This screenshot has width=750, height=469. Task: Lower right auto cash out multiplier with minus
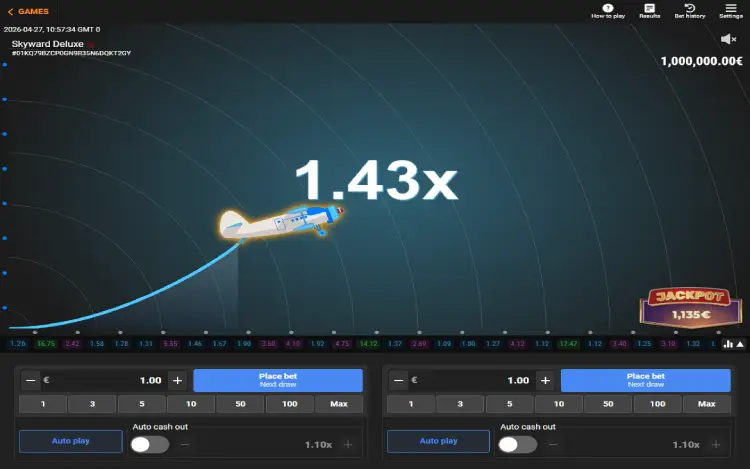(x=553, y=445)
